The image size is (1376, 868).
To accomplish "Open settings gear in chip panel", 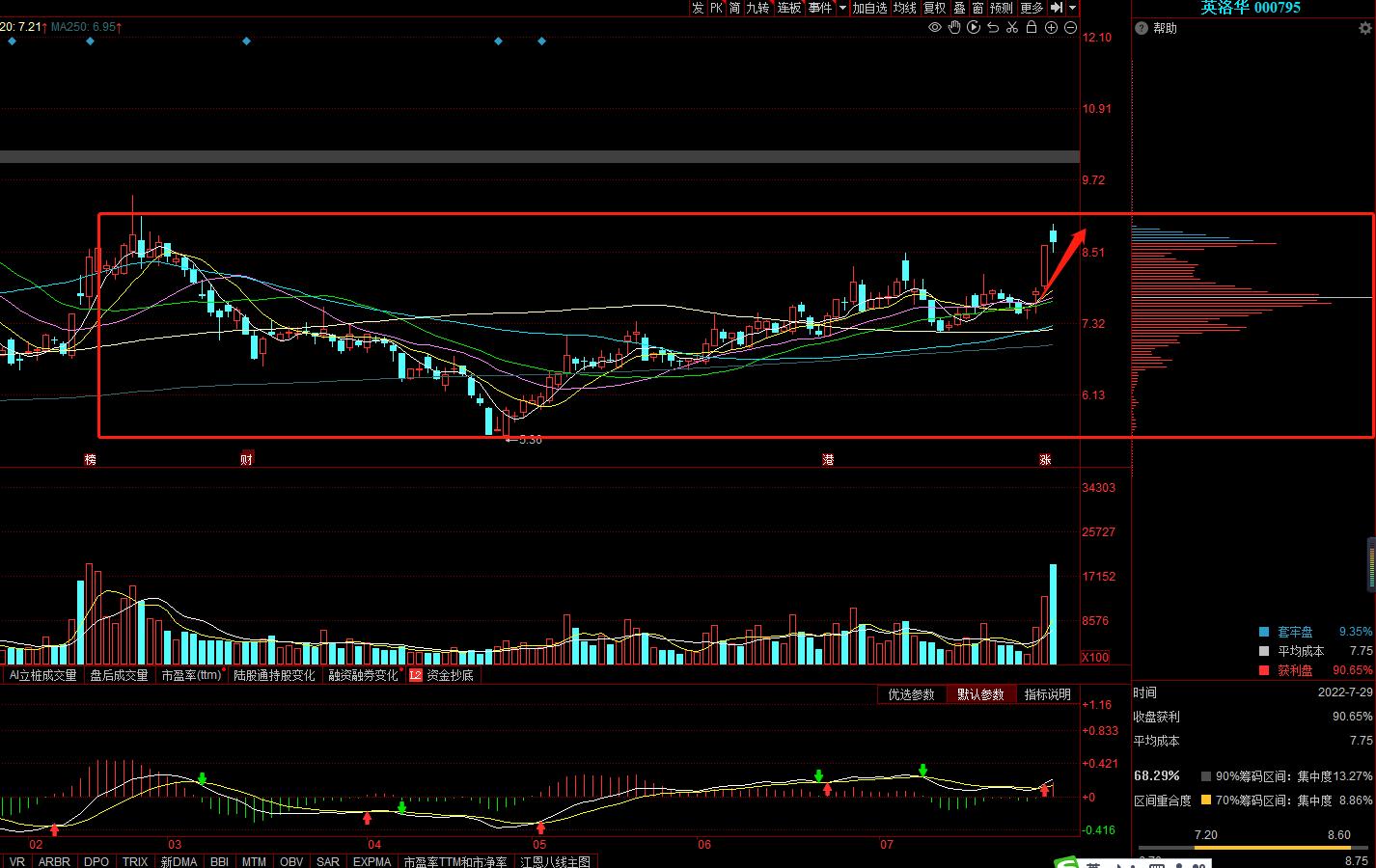I will point(1364,28).
